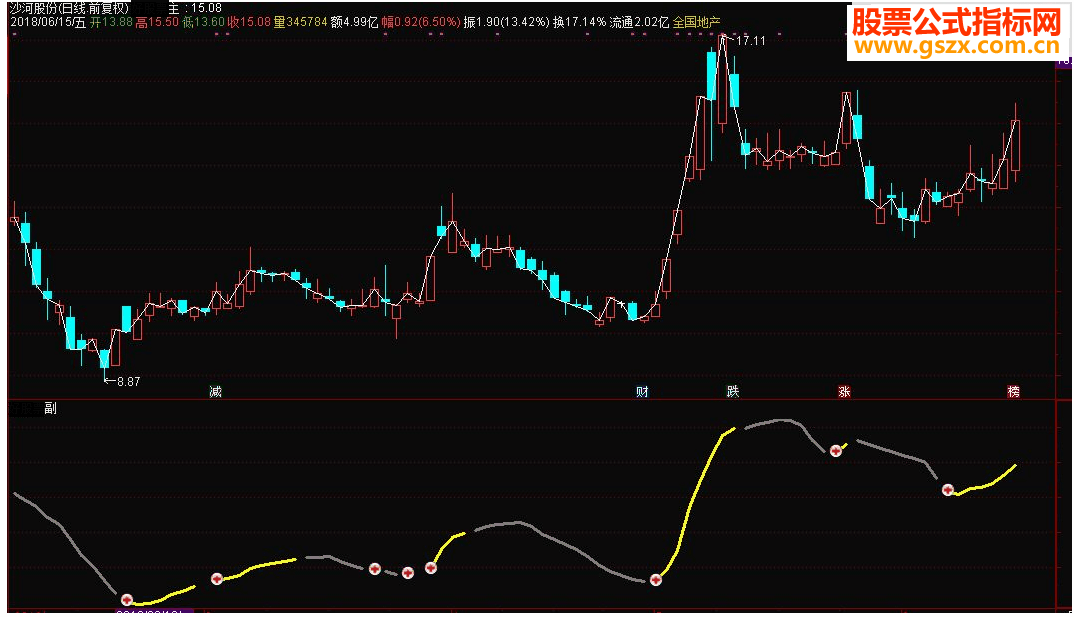
Task: Click the main indicator value 主:15.08
Action: click(x=195, y=8)
